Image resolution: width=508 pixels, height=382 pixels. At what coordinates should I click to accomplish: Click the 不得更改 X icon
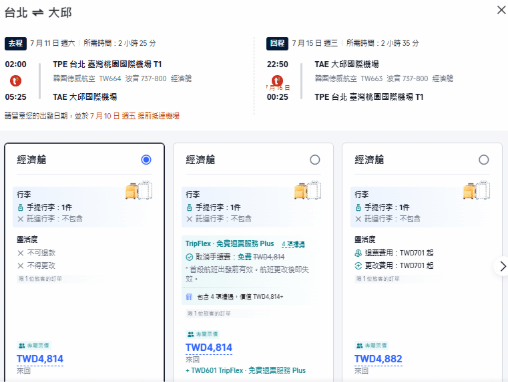point(20,266)
